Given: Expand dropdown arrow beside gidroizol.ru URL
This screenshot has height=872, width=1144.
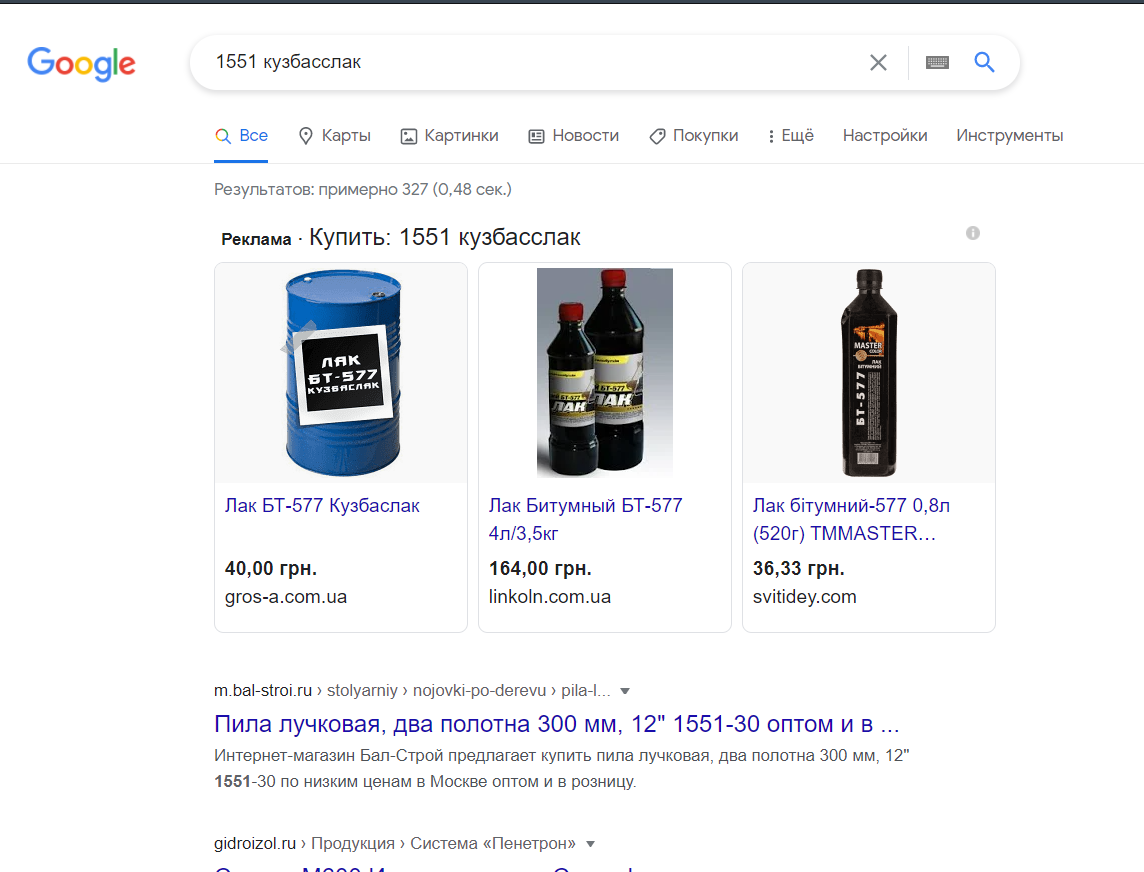Looking at the screenshot, I should click(590, 844).
